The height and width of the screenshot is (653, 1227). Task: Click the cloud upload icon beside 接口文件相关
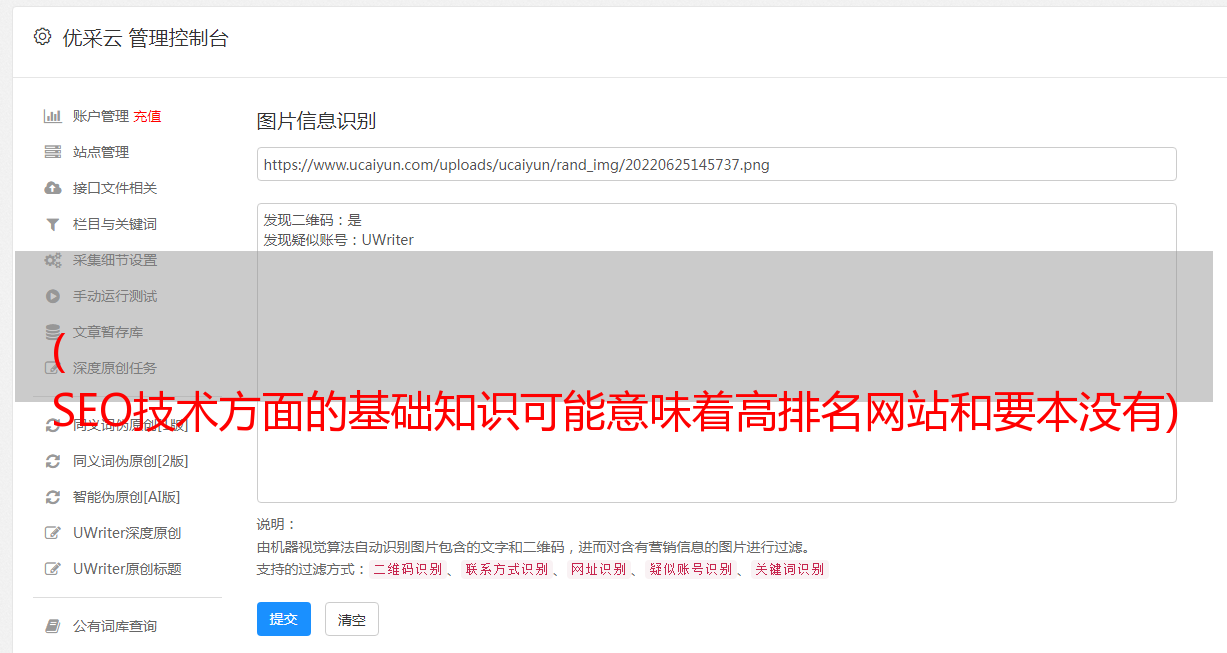[x=53, y=188]
